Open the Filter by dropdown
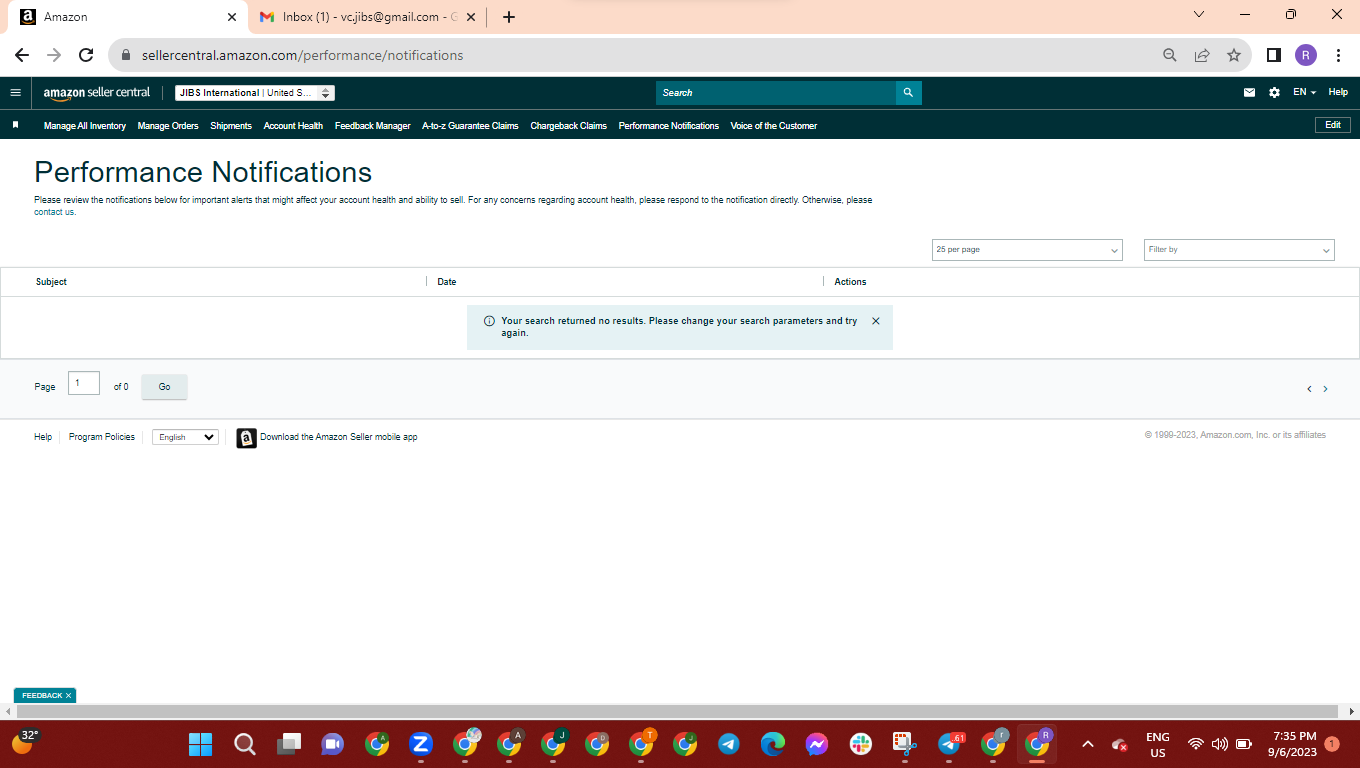 pos(1239,250)
